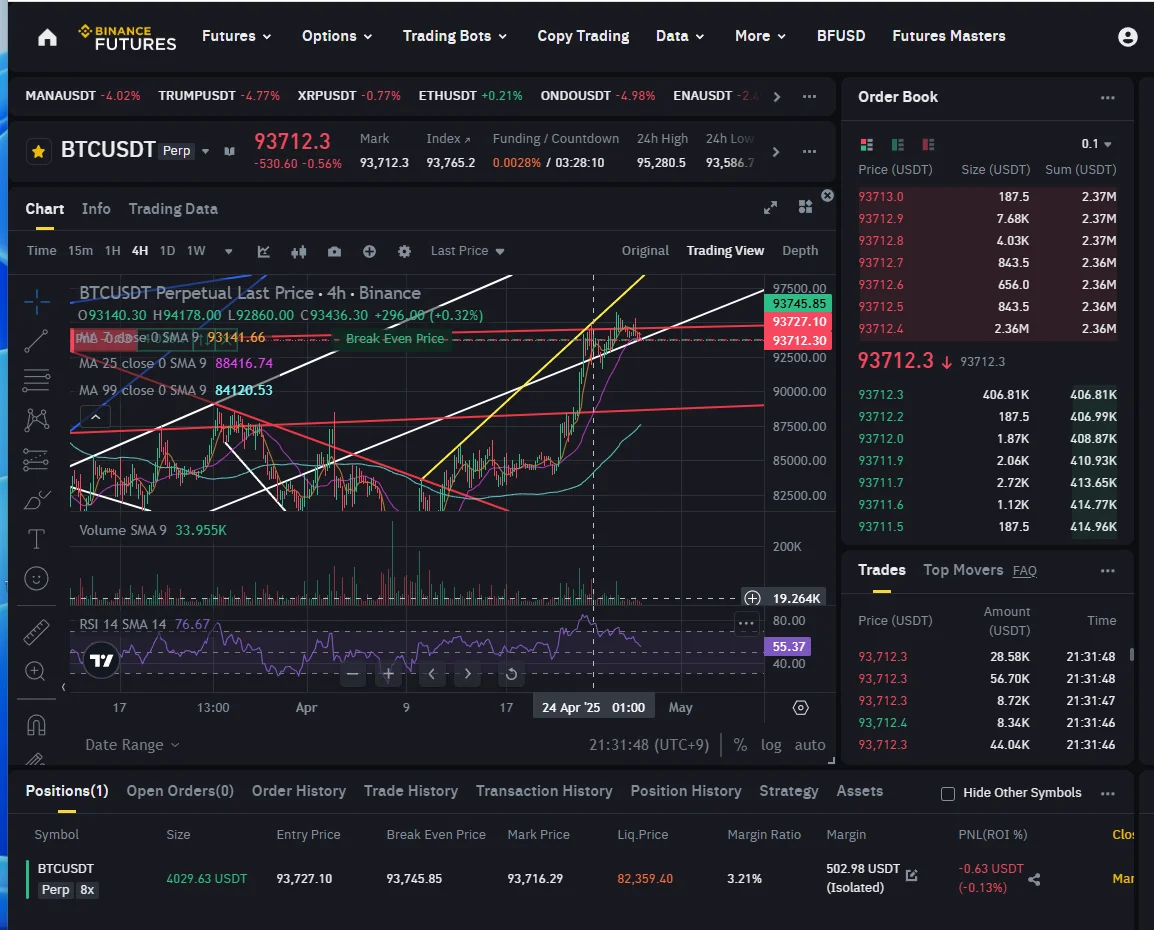Toggle BTCUSDT favorite star
The height and width of the screenshot is (930, 1154).
38,152
